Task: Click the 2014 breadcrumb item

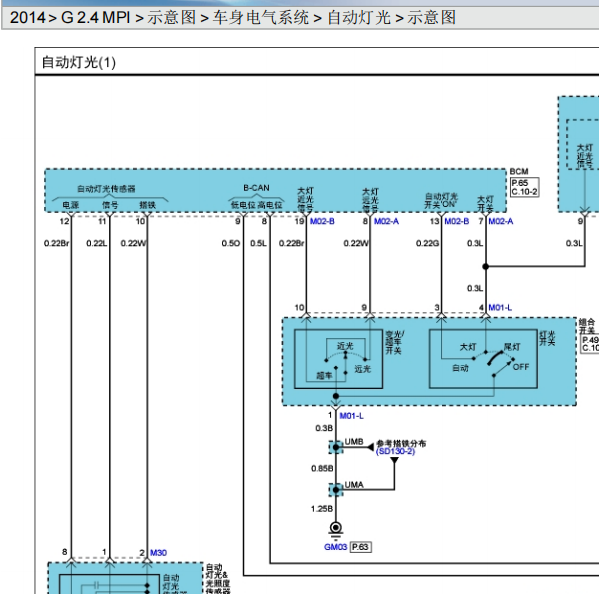Action: [x=27, y=18]
